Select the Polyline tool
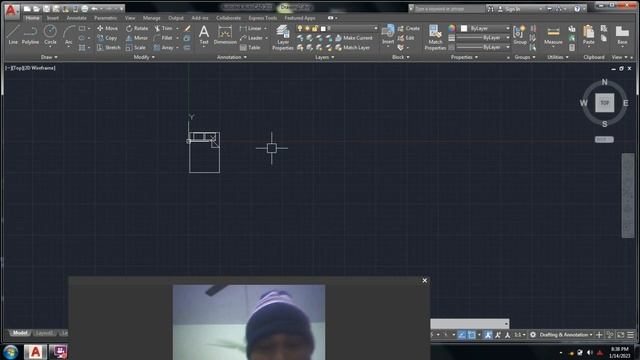The width and height of the screenshot is (640, 360). coord(30,34)
